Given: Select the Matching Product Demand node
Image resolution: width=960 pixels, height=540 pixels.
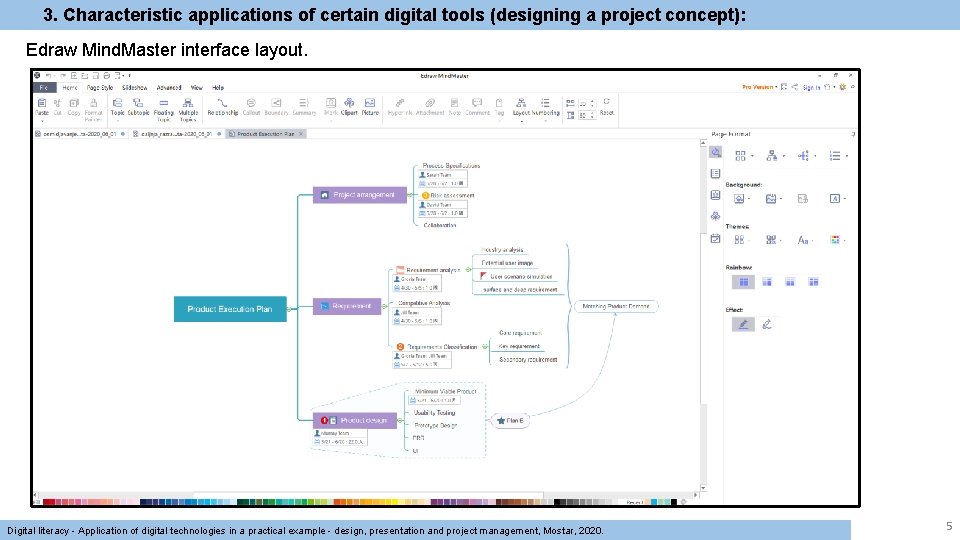Looking at the screenshot, I should (616, 306).
